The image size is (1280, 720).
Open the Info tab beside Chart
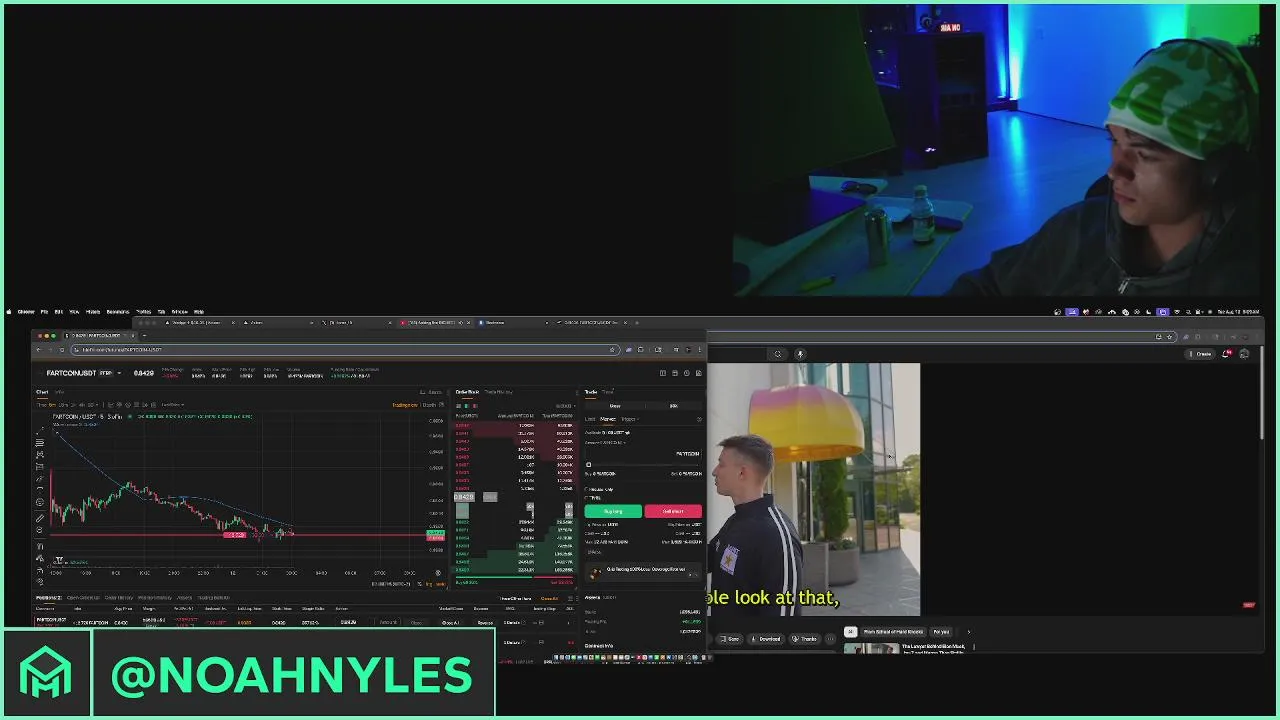pos(59,392)
